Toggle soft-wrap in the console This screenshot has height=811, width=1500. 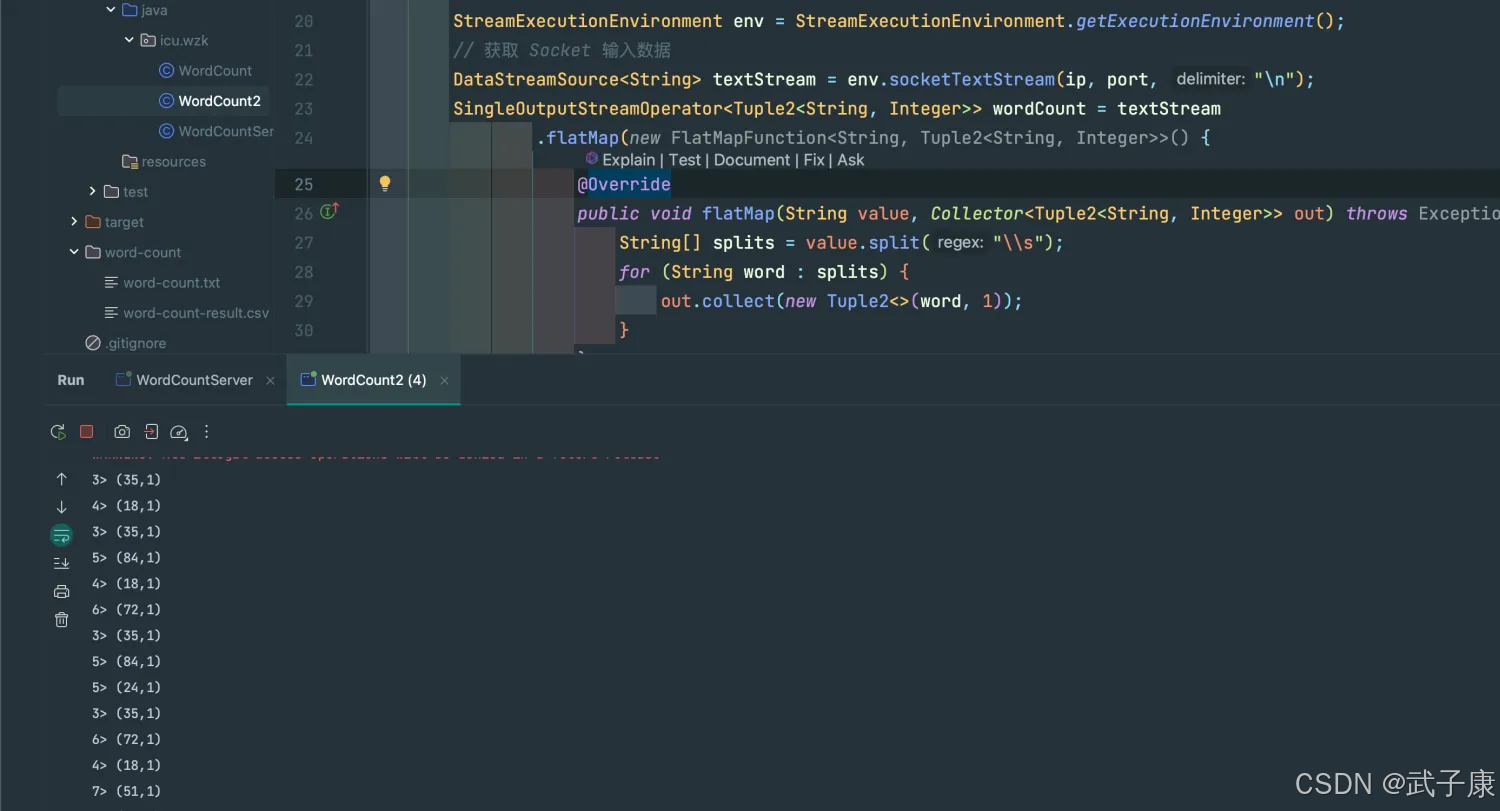point(61,535)
